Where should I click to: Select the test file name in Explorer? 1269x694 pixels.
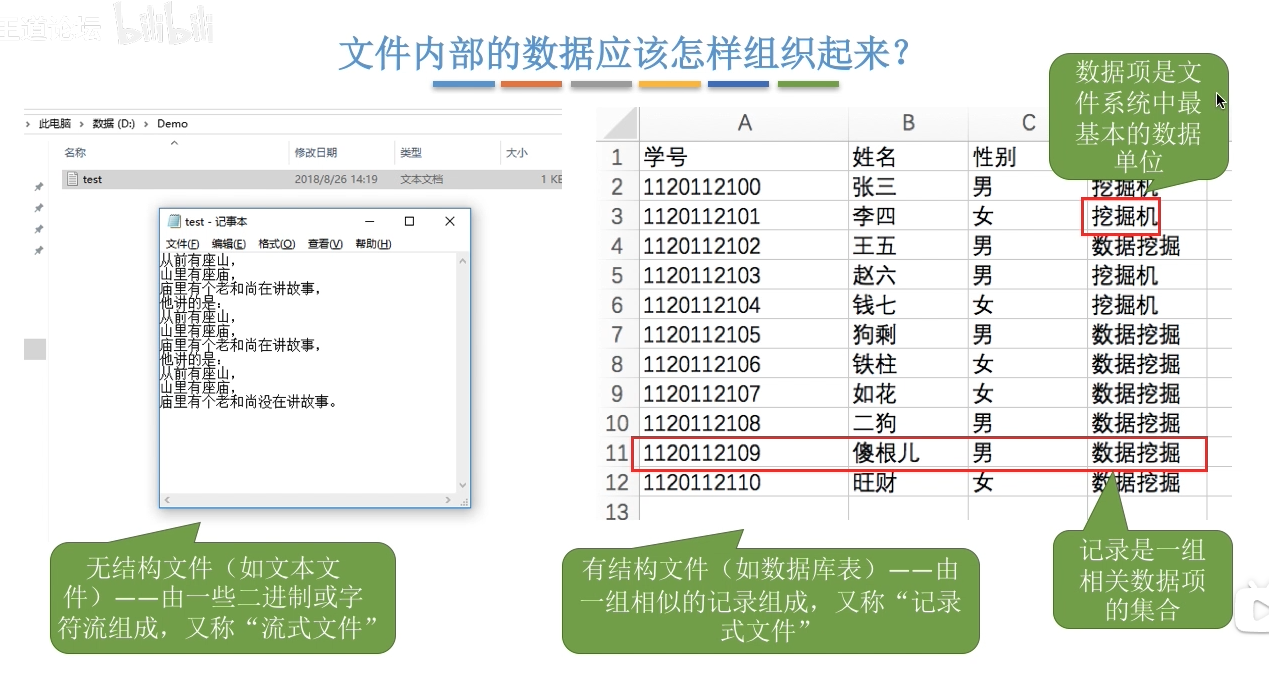pyautogui.click(x=92, y=179)
